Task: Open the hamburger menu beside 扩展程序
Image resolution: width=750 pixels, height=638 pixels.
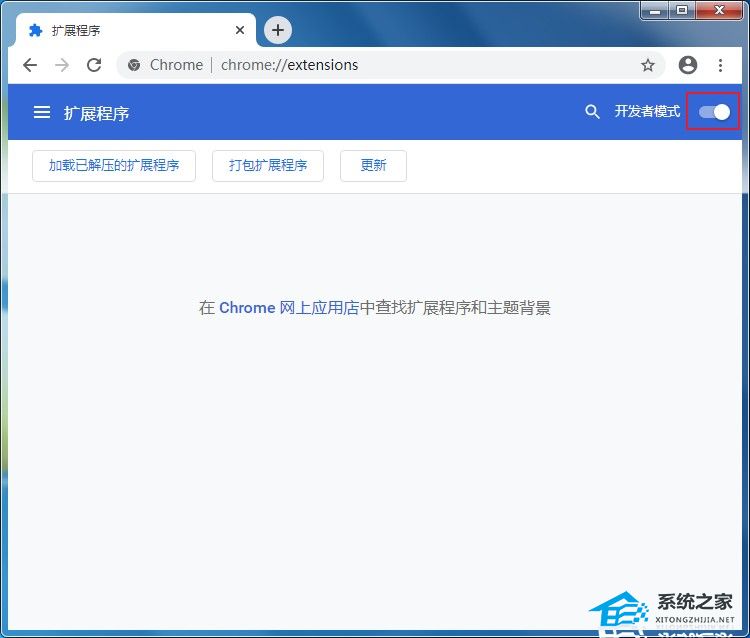Action: click(42, 113)
